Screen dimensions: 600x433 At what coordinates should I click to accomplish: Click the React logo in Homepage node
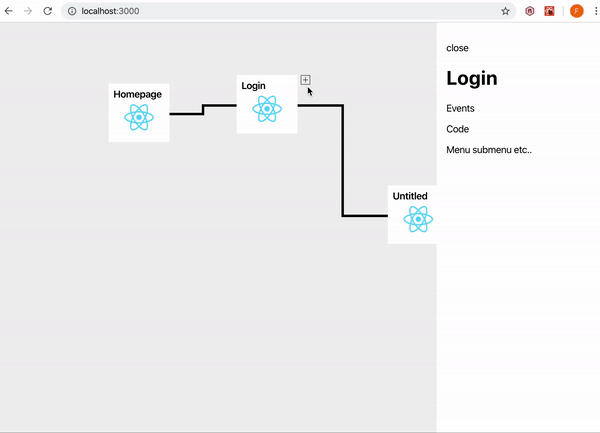tap(139, 117)
